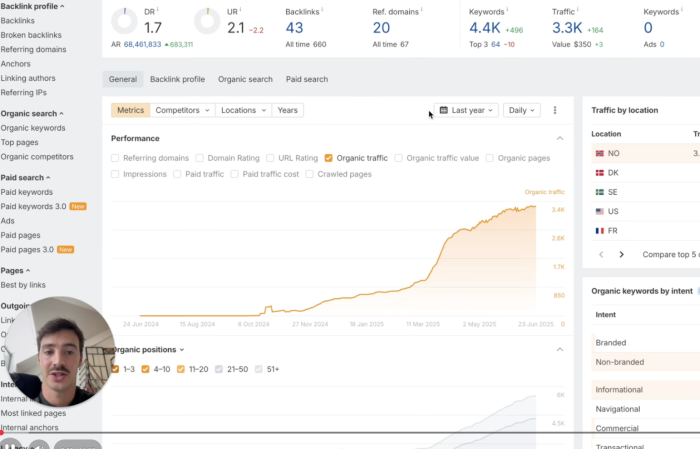
Task: Open the three-dot chart options menu
Action: [555, 110]
